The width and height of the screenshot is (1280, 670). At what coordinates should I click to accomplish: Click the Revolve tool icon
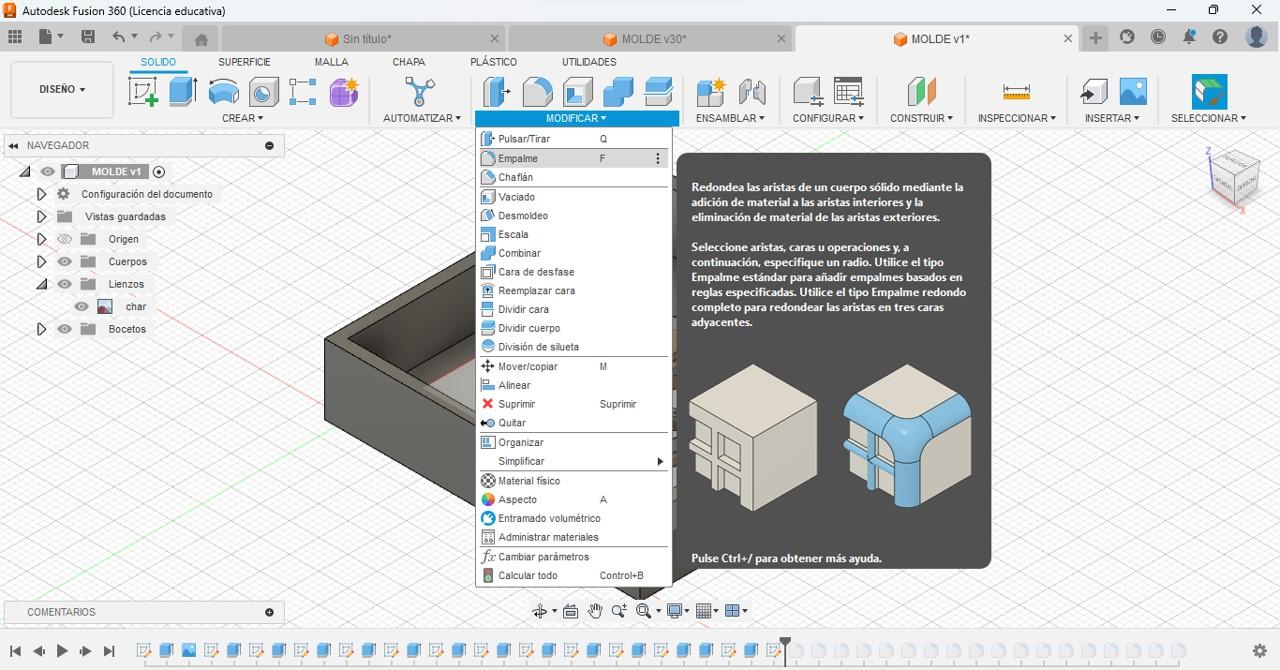click(x=224, y=92)
